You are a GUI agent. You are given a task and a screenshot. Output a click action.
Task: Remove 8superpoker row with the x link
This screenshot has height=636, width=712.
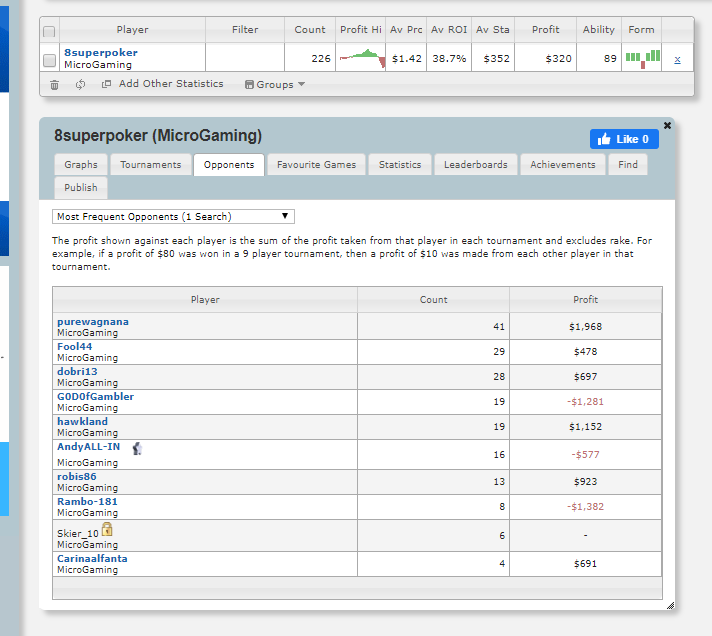click(677, 59)
